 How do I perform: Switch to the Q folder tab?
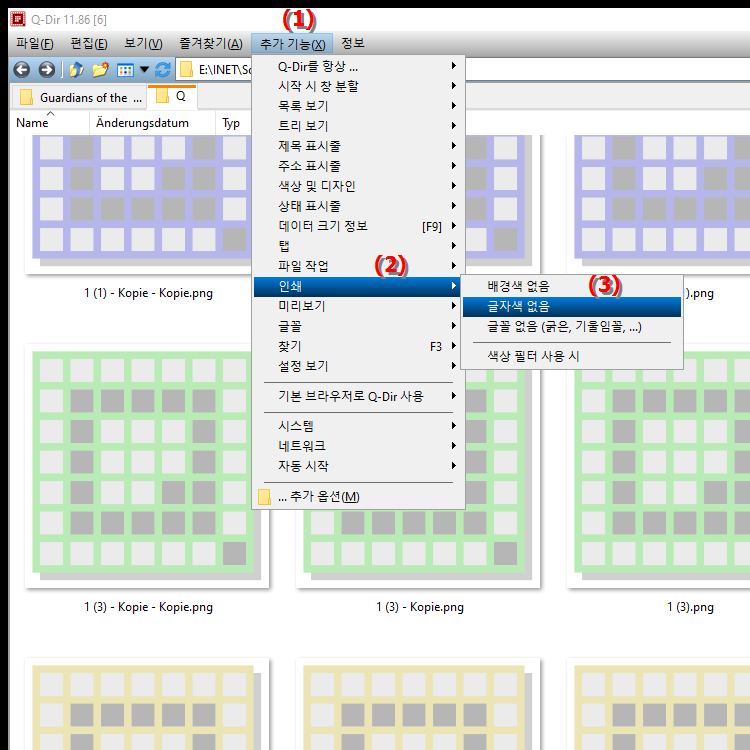(x=172, y=97)
